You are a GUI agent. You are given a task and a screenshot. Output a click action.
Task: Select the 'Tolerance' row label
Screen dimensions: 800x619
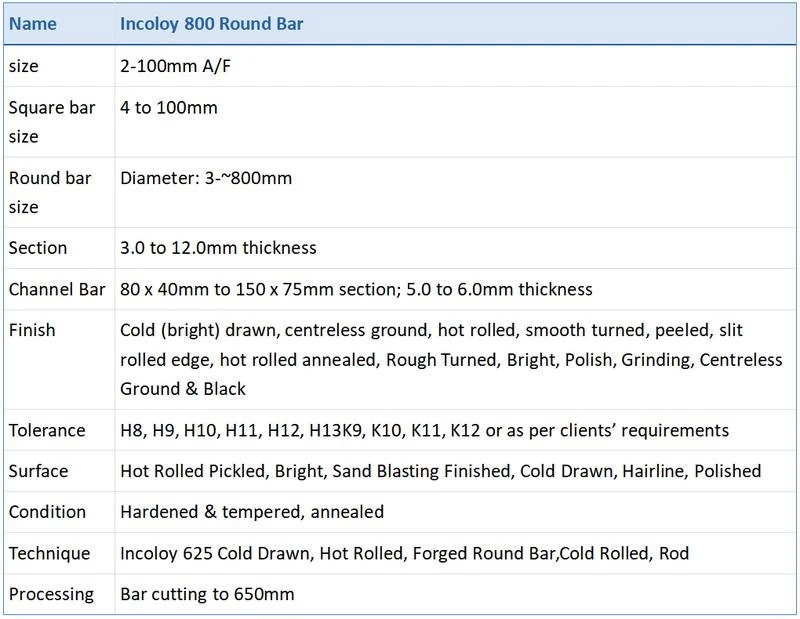47,430
